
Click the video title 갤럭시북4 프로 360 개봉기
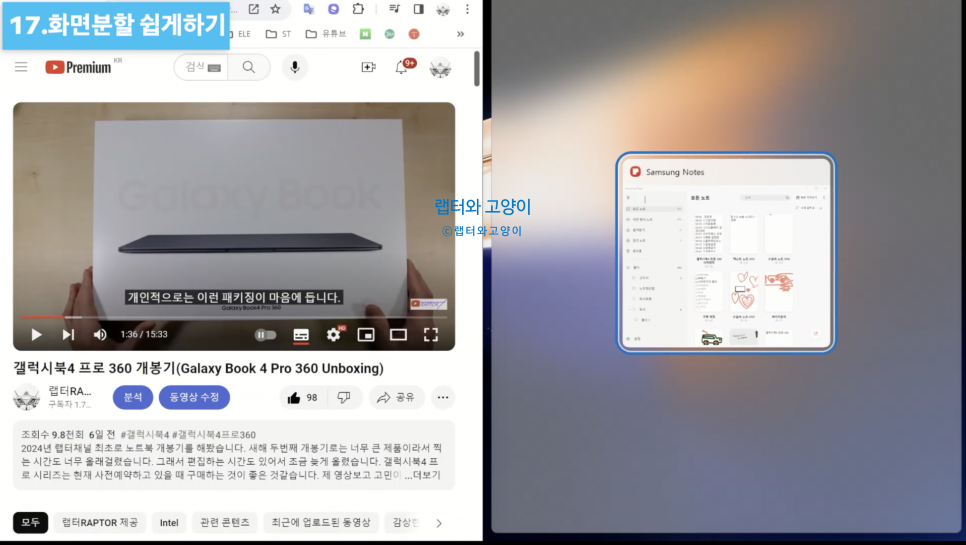[x=198, y=368]
